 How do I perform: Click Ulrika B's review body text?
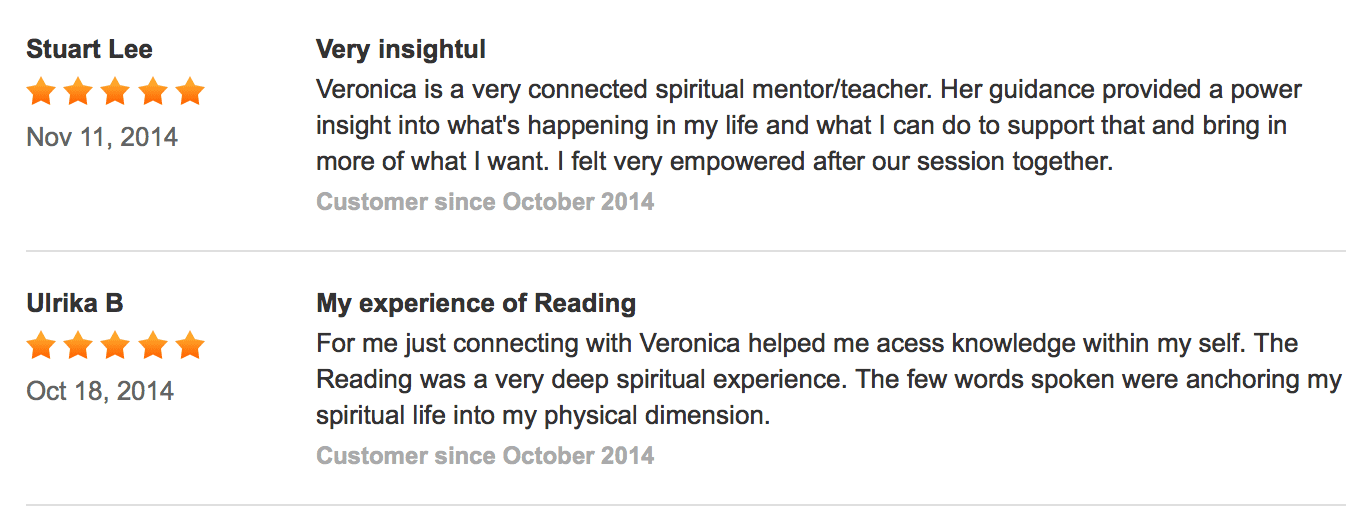coord(829,380)
